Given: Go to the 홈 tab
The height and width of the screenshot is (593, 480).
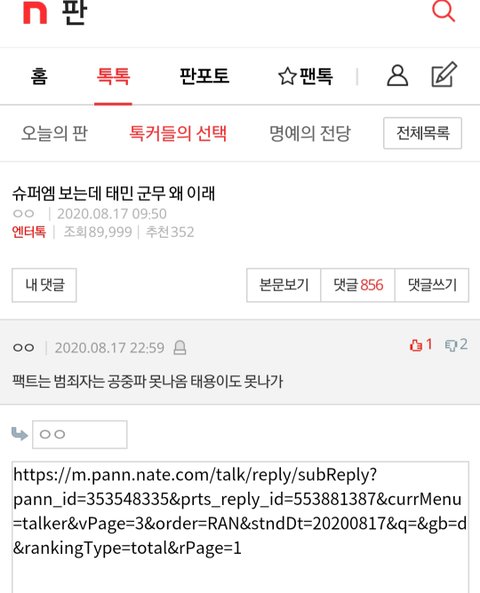Looking at the screenshot, I should pos(39,76).
